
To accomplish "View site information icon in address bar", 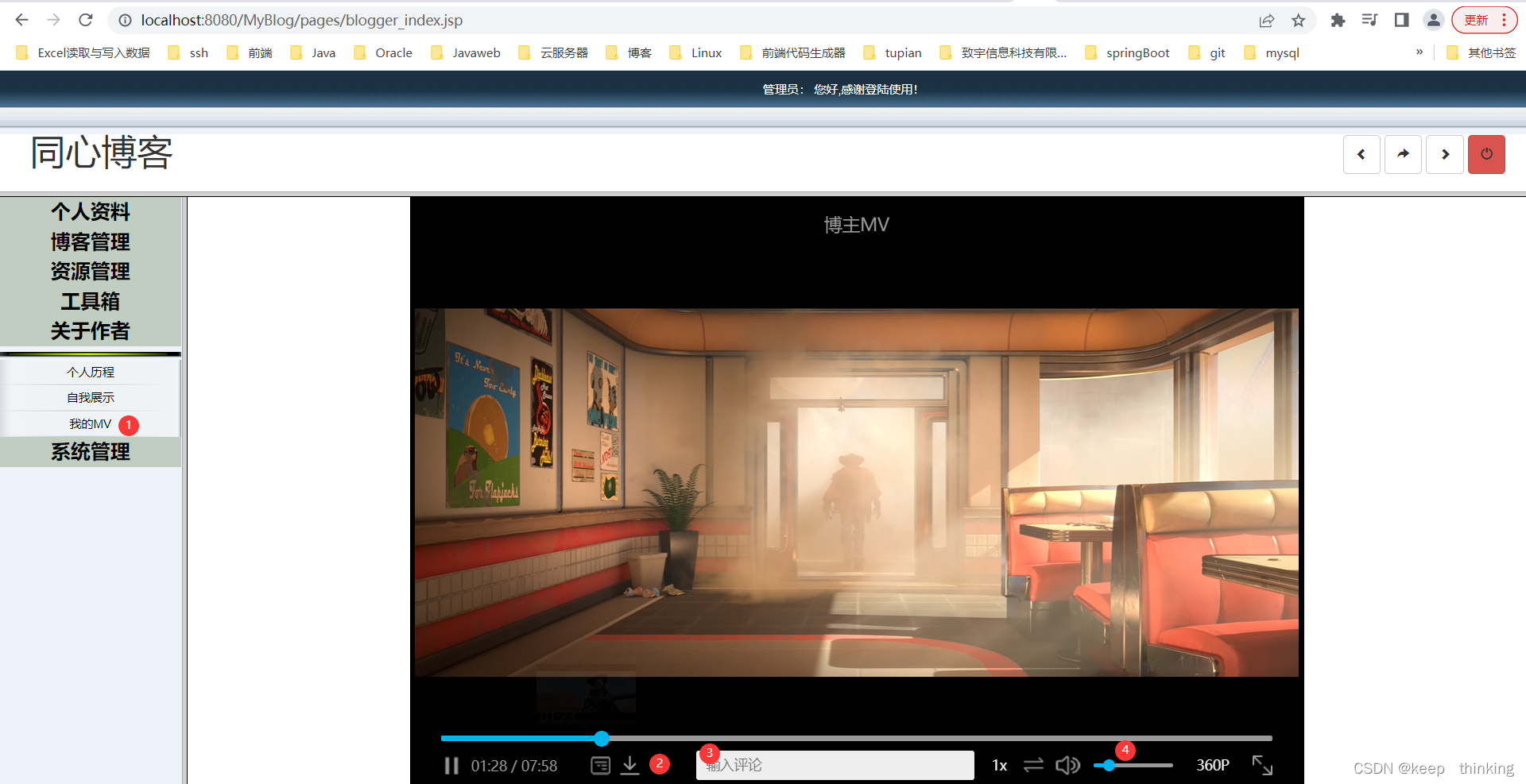I will click(x=125, y=20).
